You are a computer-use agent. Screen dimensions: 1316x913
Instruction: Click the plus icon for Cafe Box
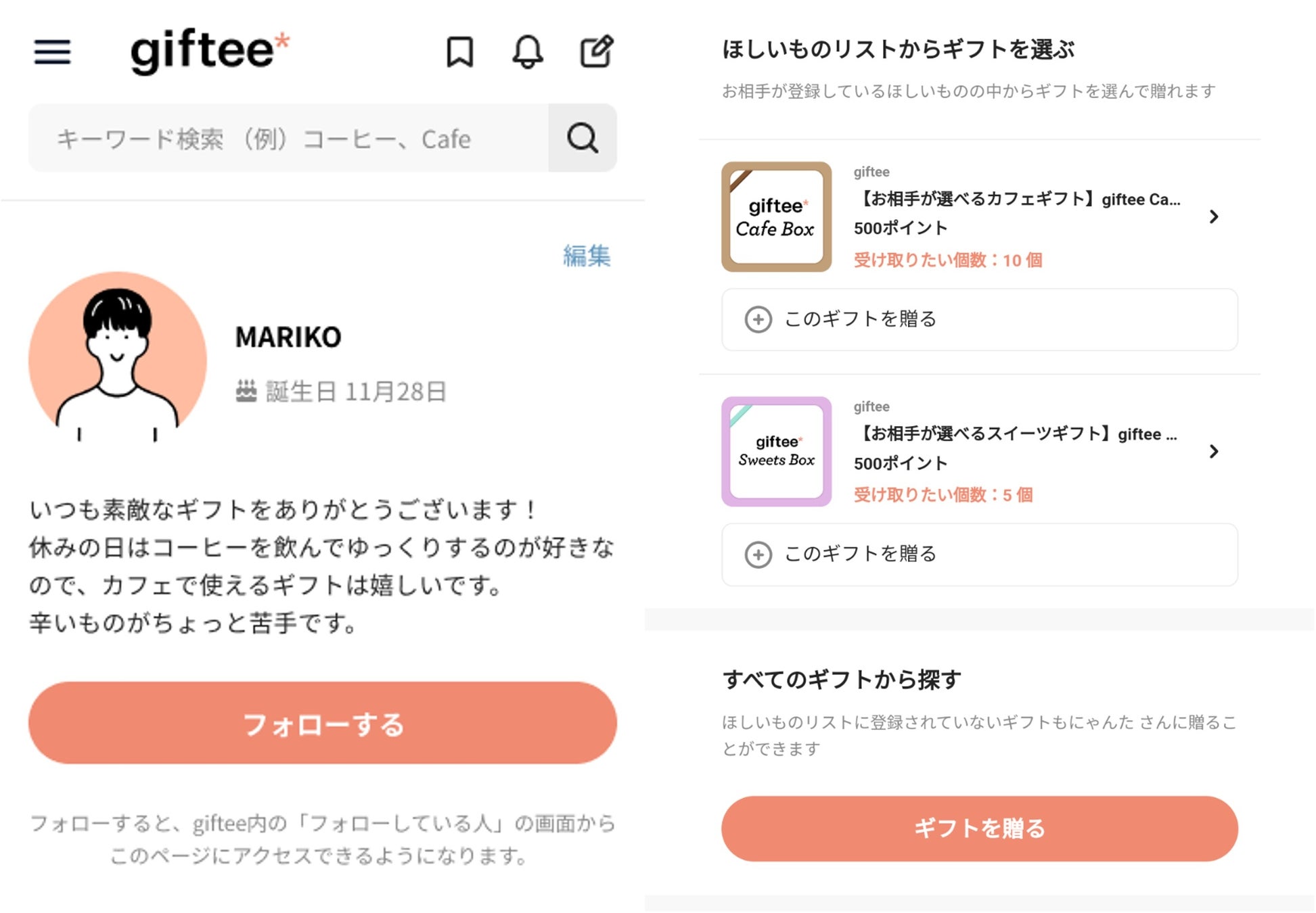pos(758,319)
